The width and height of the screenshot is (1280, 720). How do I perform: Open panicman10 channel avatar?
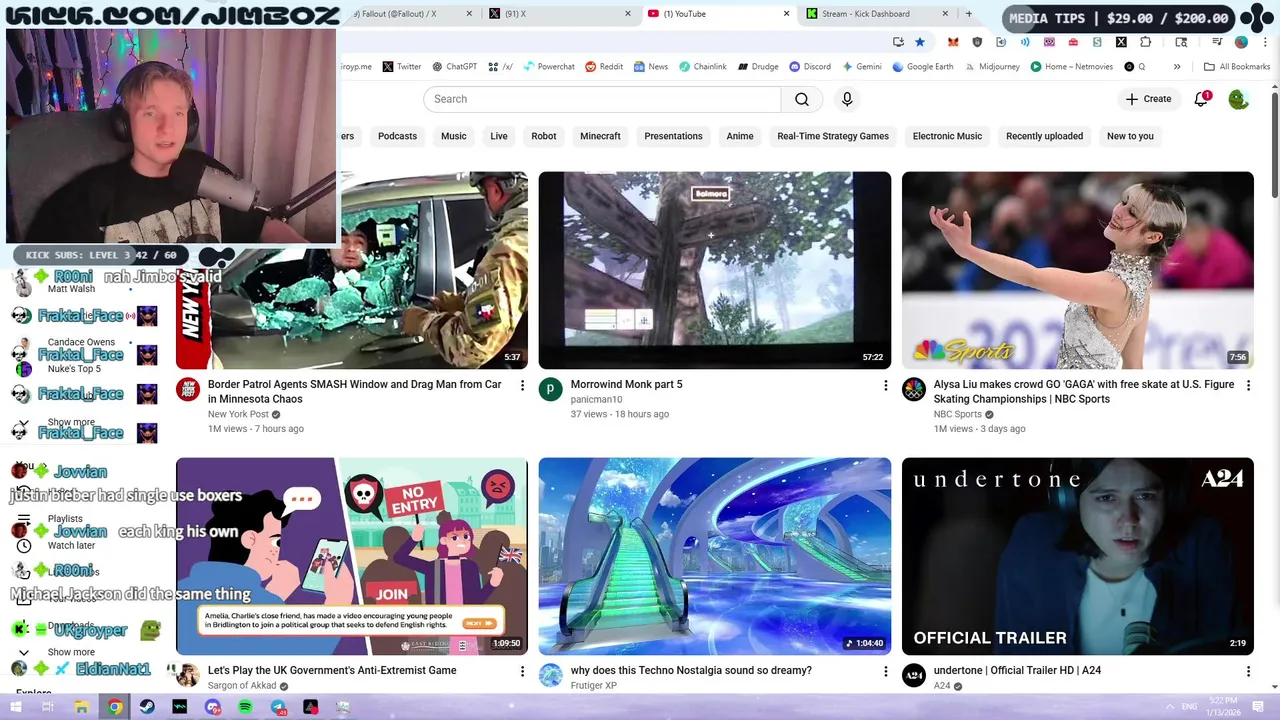[550, 390]
